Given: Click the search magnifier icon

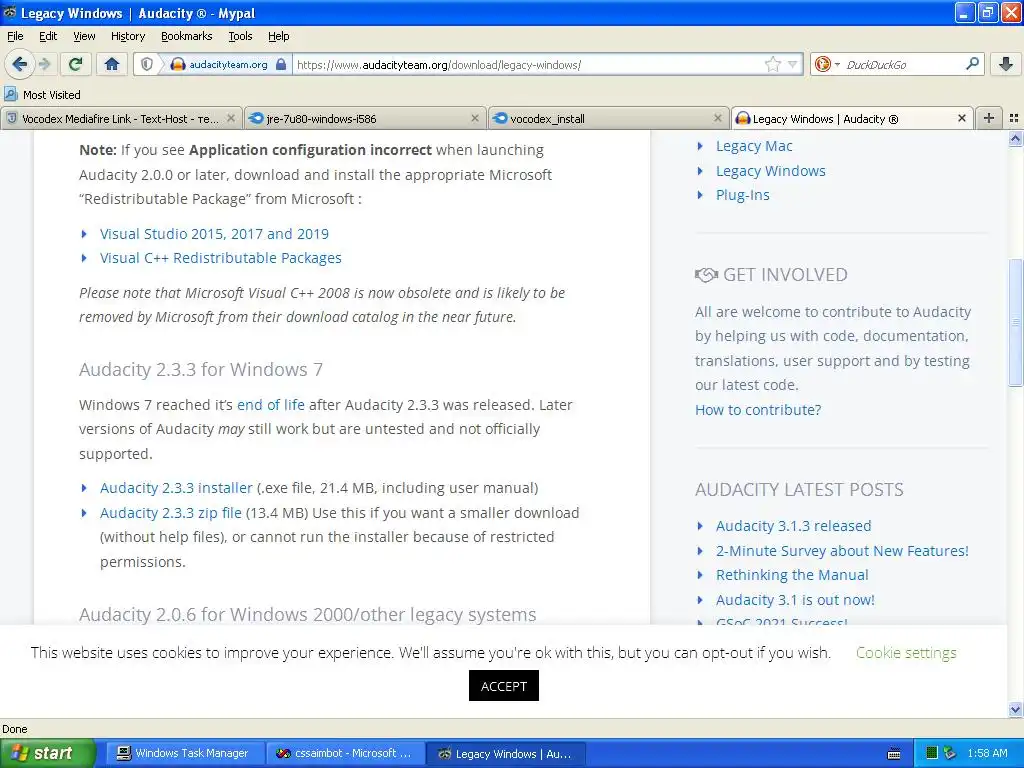Looking at the screenshot, I should coord(972,64).
